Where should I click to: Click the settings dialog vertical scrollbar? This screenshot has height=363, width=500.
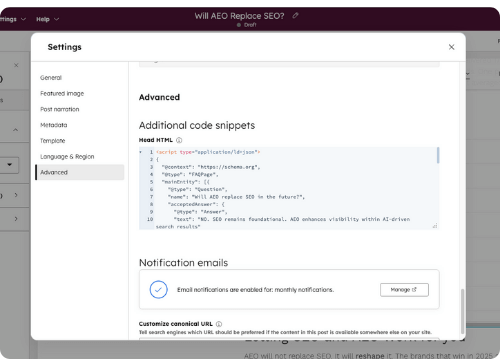click(x=462, y=311)
